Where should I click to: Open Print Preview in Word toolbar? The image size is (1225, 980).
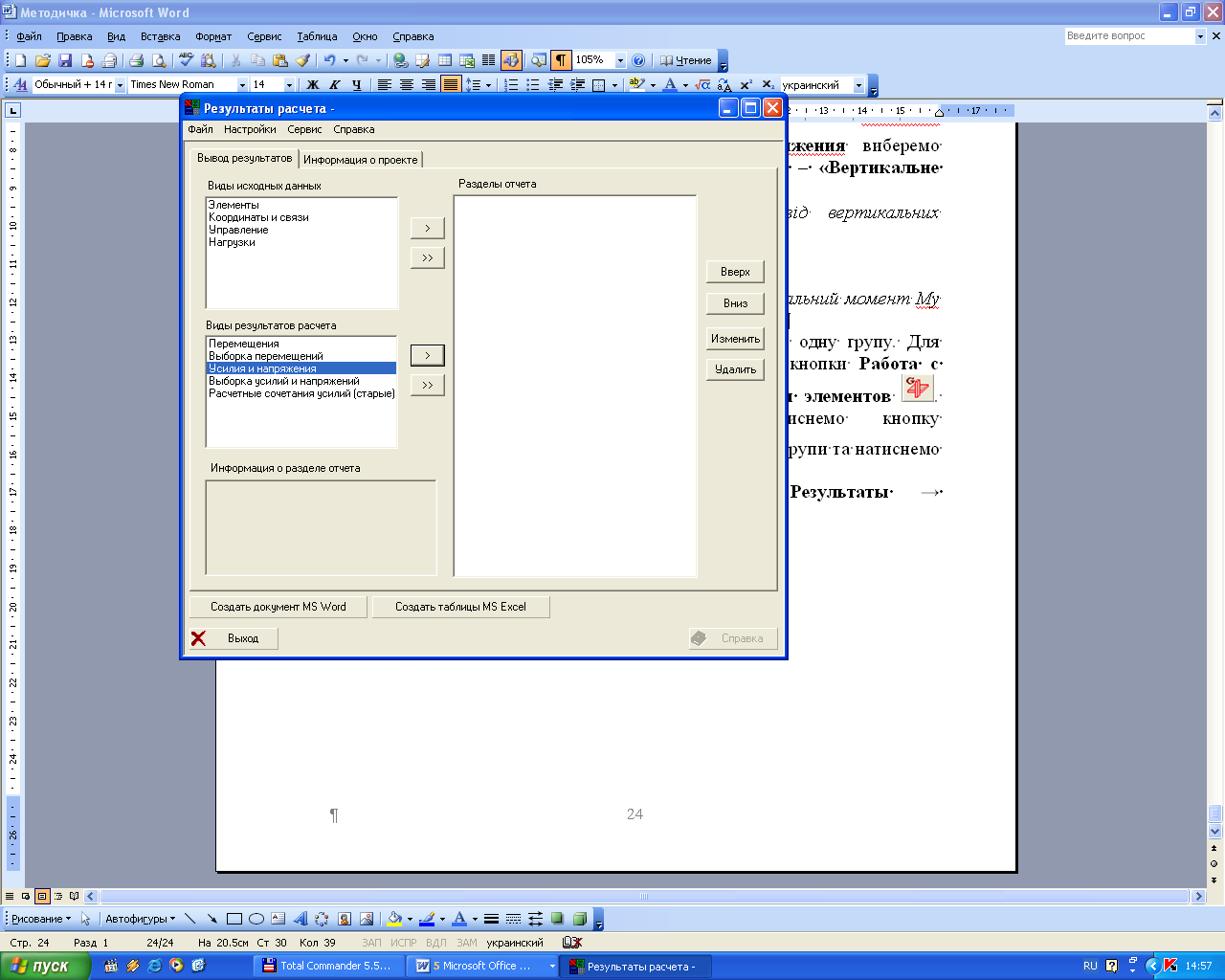pos(159,60)
